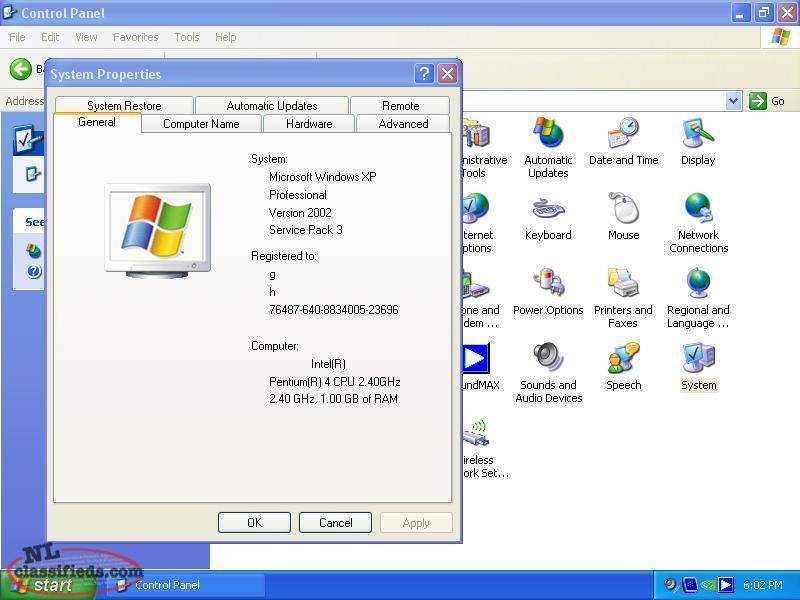800x600 pixels.
Task: Click the taskbar clock showing 6:02 PM
Action: (x=762, y=585)
